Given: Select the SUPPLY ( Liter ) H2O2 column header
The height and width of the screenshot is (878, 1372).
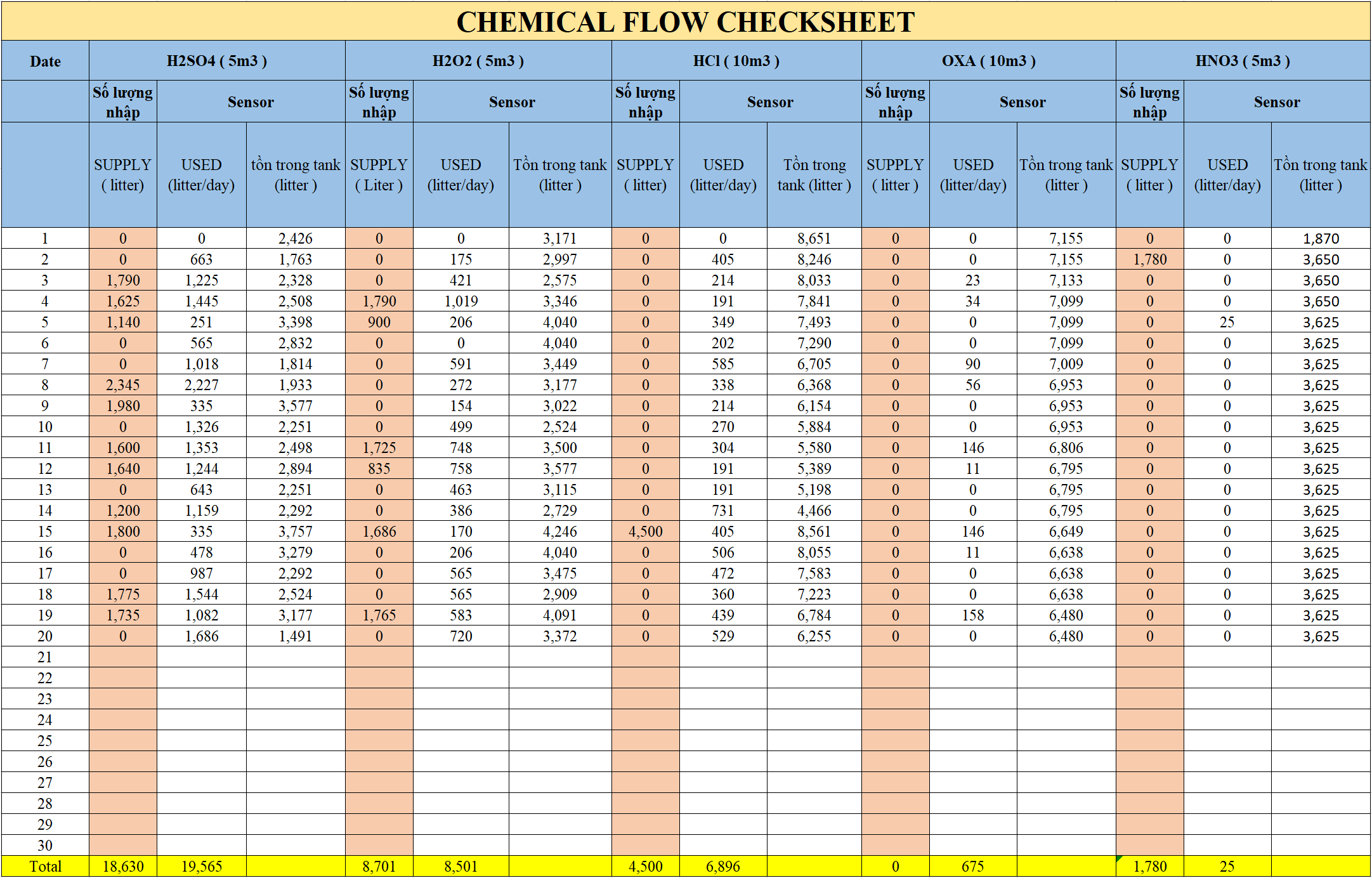Looking at the screenshot, I should (x=379, y=174).
